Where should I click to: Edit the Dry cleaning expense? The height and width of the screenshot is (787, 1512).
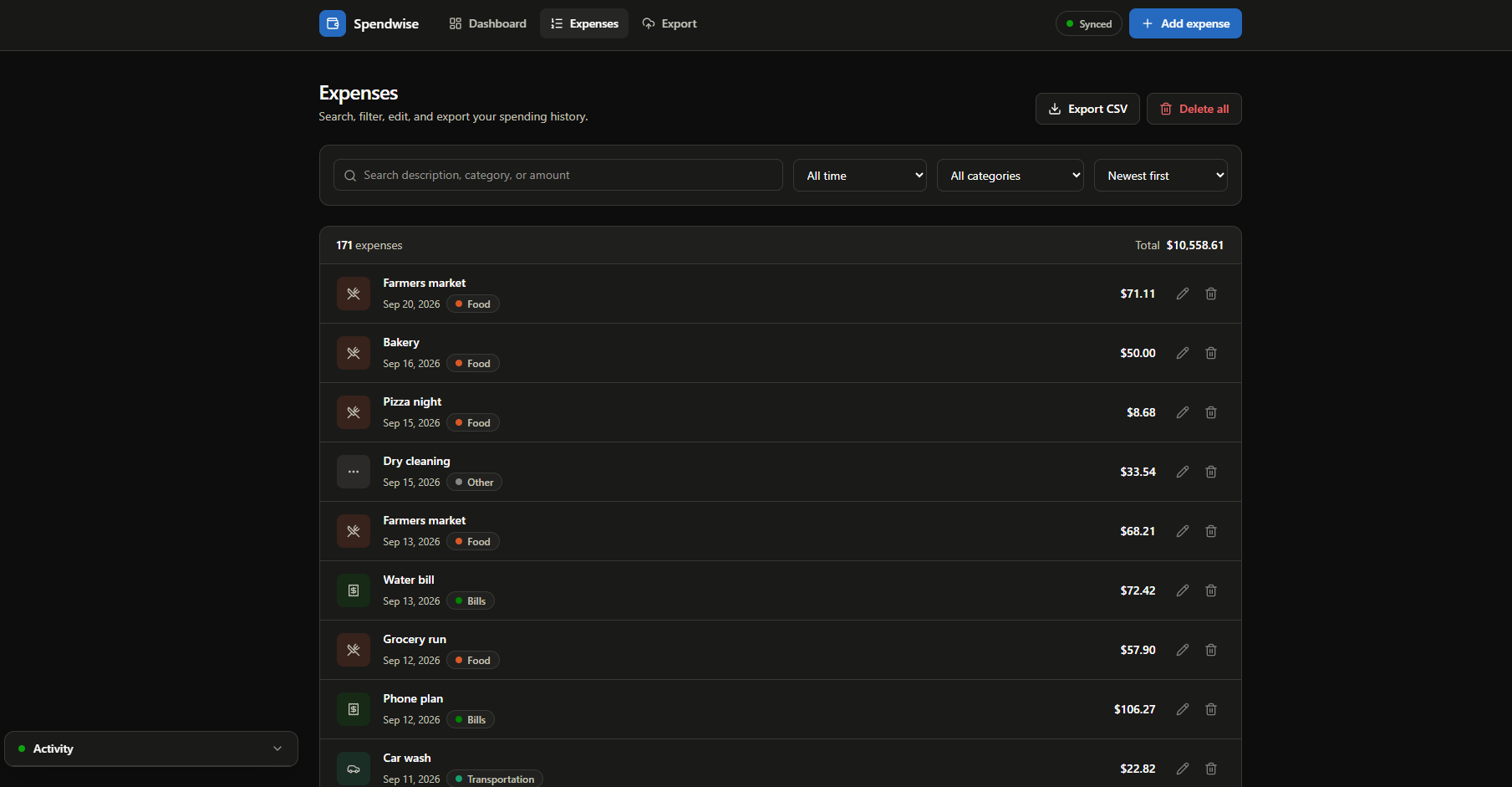pyautogui.click(x=1183, y=472)
